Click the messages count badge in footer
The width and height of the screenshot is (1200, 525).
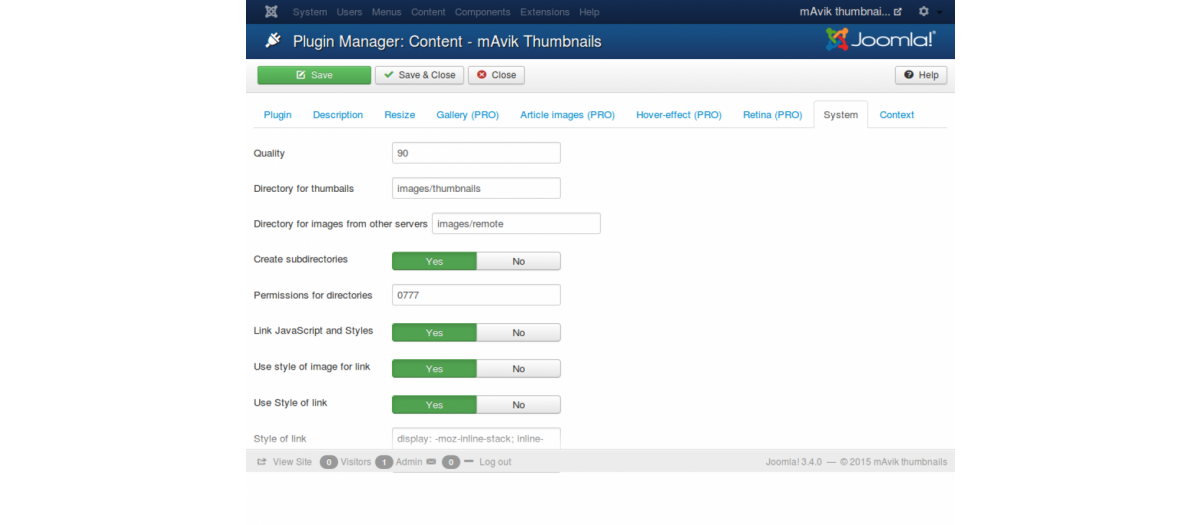pyautogui.click(x=451, y=462)
